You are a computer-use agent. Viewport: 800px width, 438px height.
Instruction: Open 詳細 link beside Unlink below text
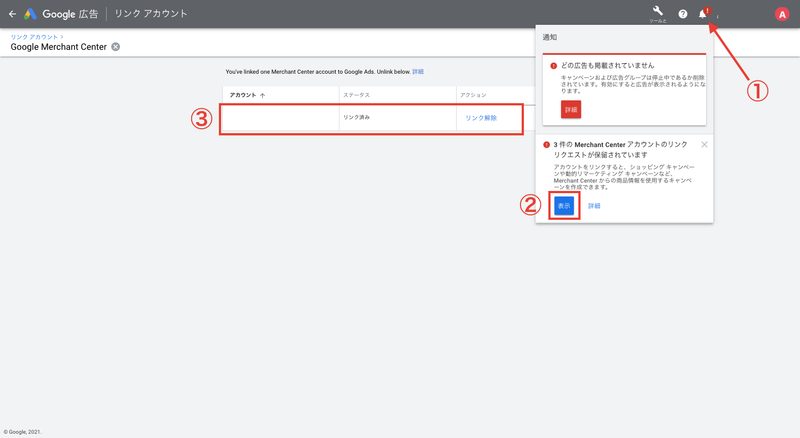pyautogui.click(x=418, y=71)
